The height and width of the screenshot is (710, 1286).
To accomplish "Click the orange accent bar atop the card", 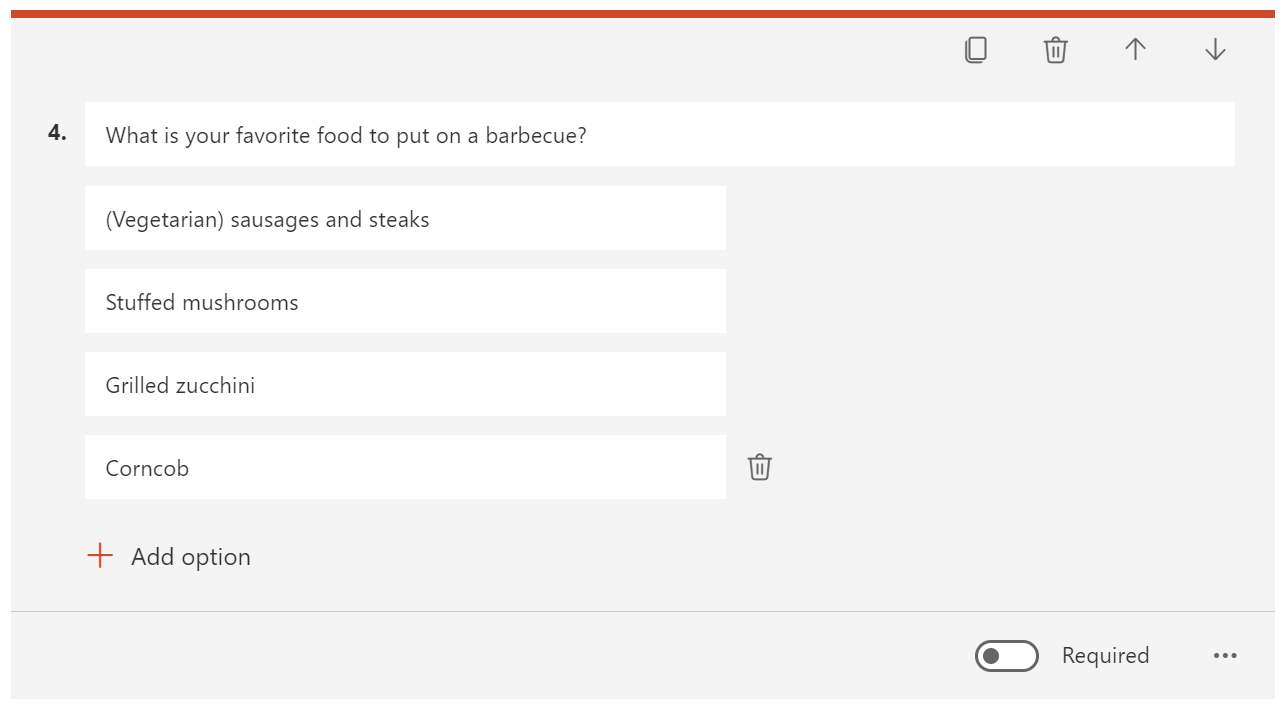I will tap(643, 14).
